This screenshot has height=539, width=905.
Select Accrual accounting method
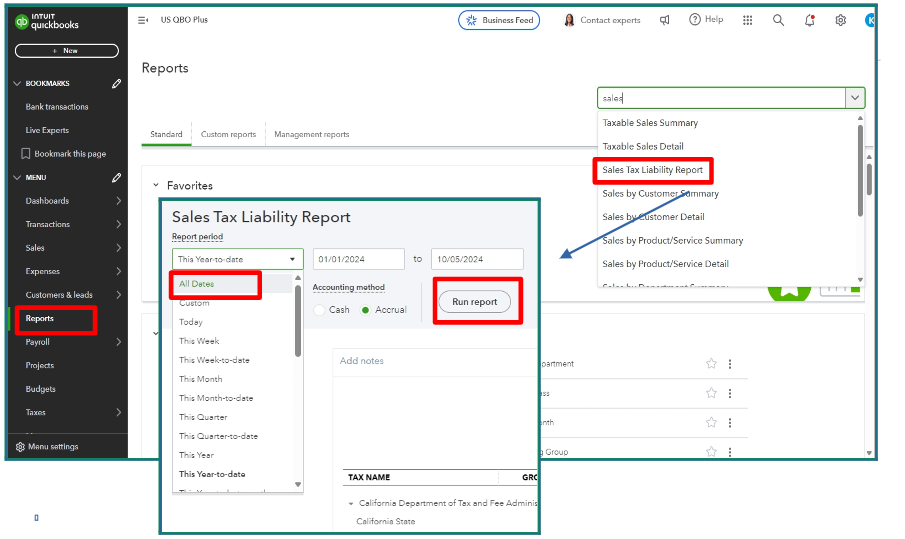(365, 310)
